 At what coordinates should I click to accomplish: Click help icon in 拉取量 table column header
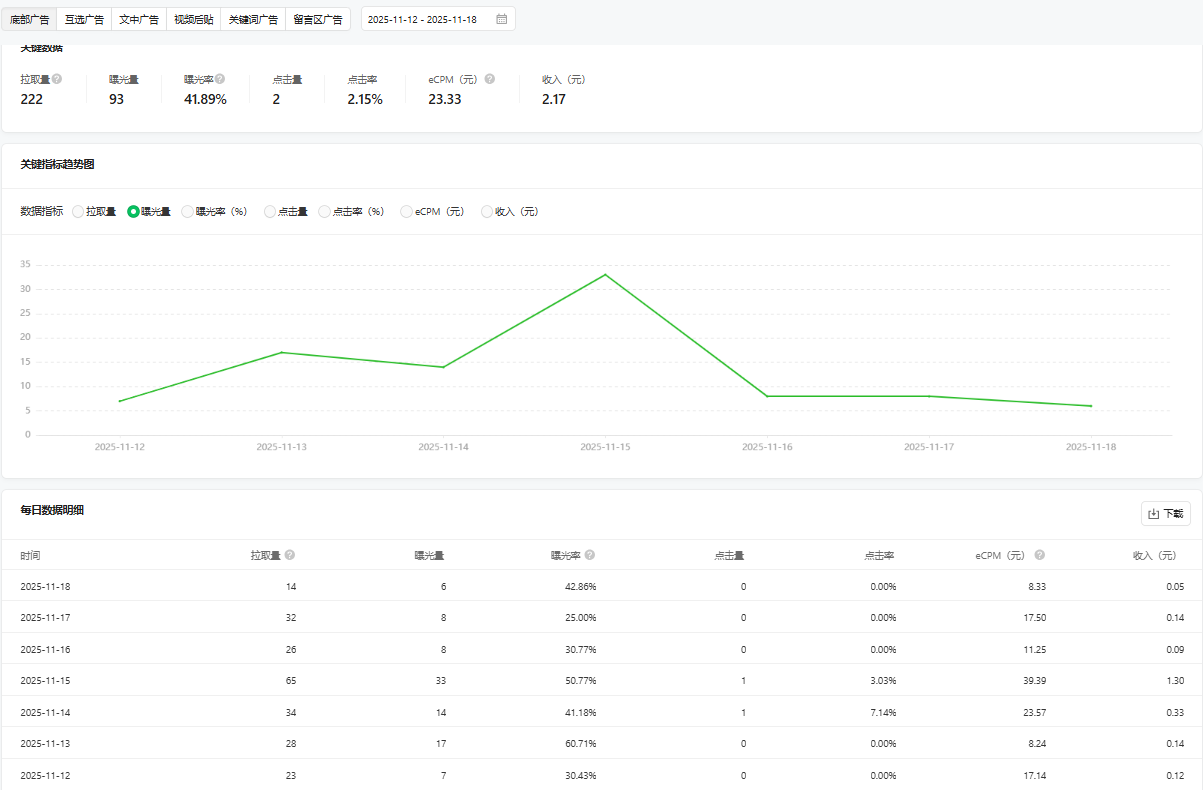[x=290, y=555]
